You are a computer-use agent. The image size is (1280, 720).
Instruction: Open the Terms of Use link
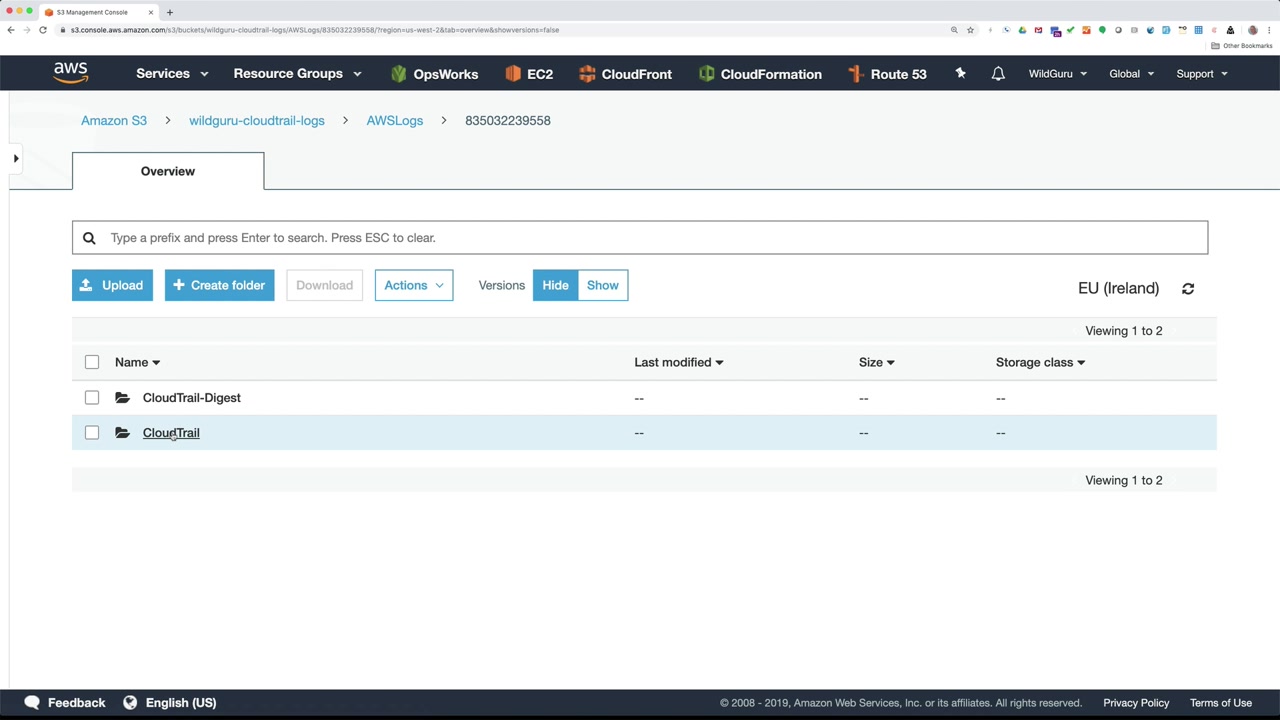[1221, 703]
